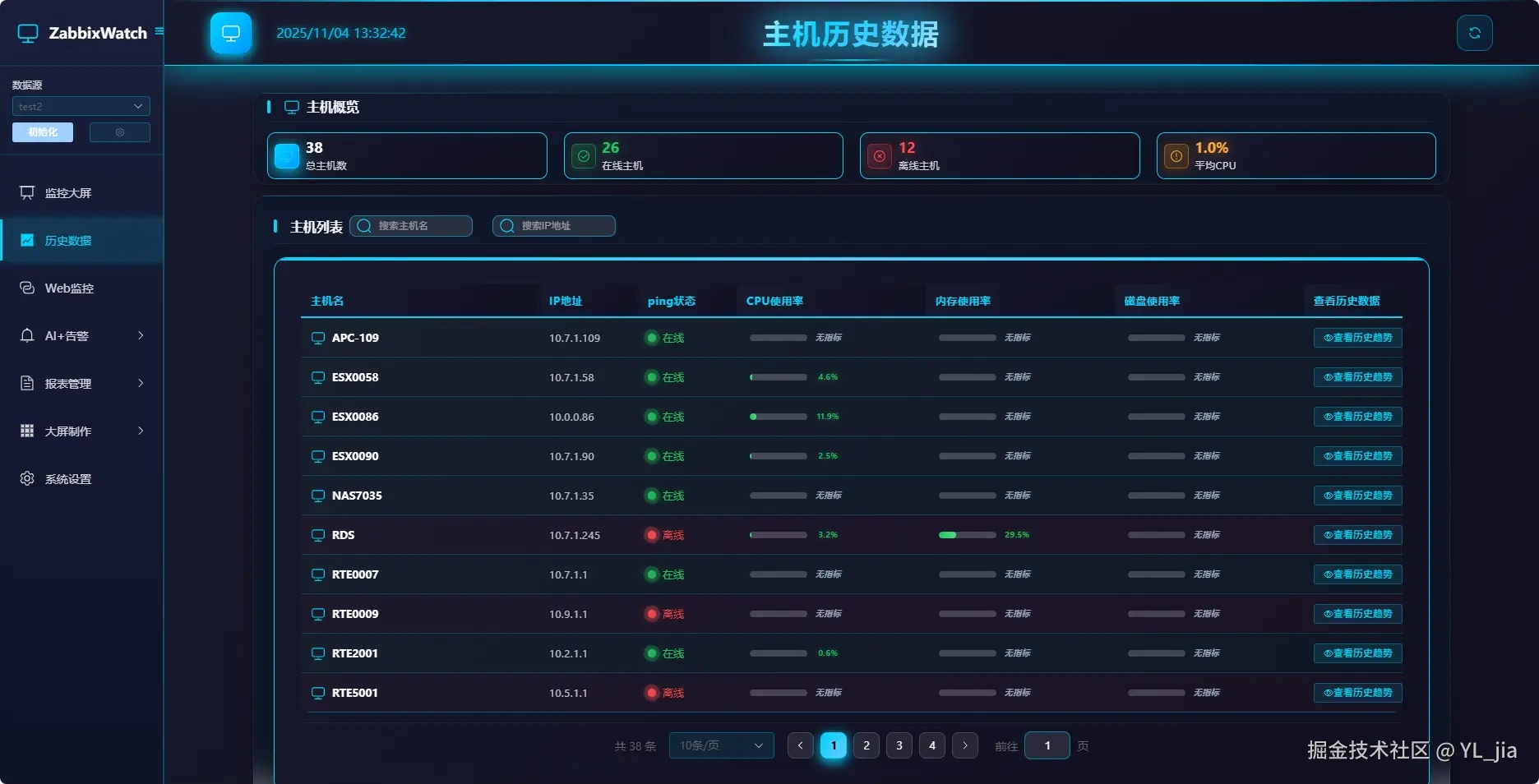Go to the next page arrow

point(965,745)
